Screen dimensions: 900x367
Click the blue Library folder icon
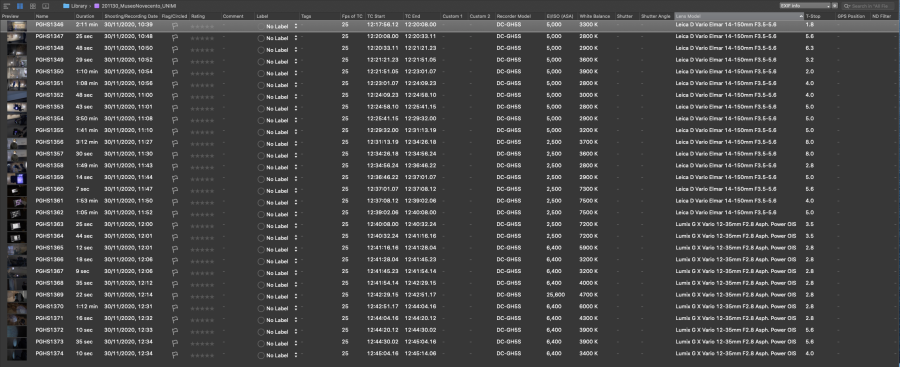pyautogui.click(x=66, y=6)
